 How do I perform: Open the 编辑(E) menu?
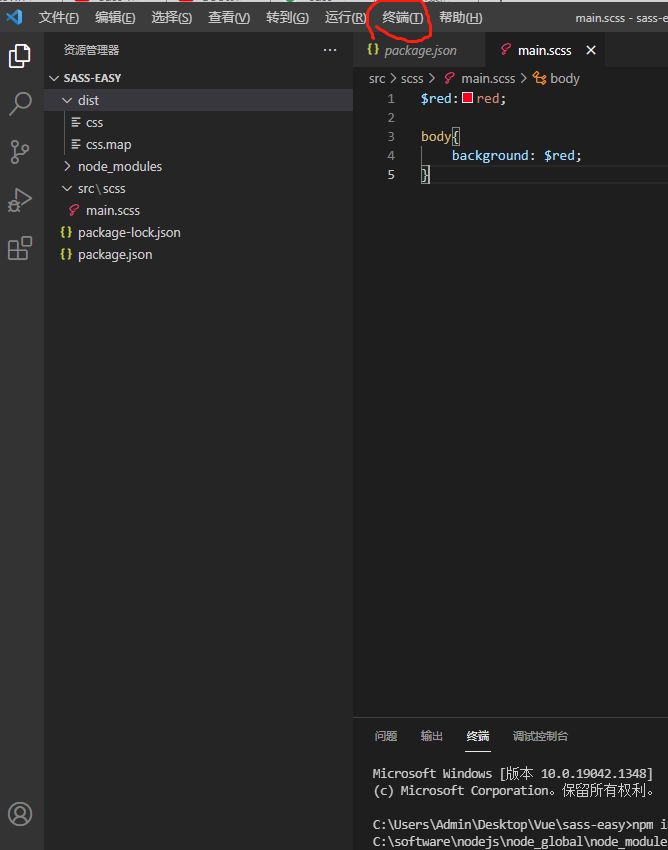pyautogui.click(x=115, y=17)
